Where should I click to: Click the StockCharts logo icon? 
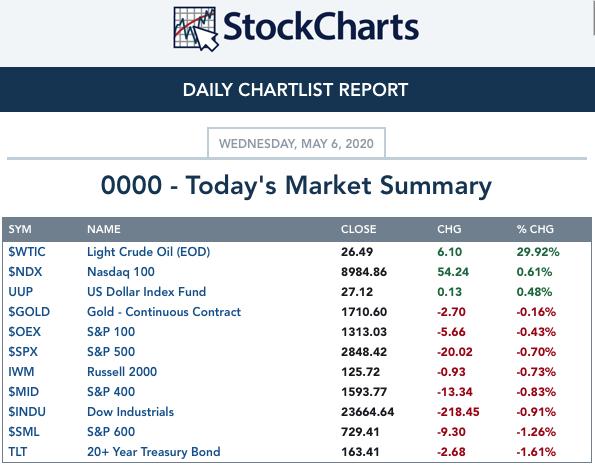(x=196, y=29)
